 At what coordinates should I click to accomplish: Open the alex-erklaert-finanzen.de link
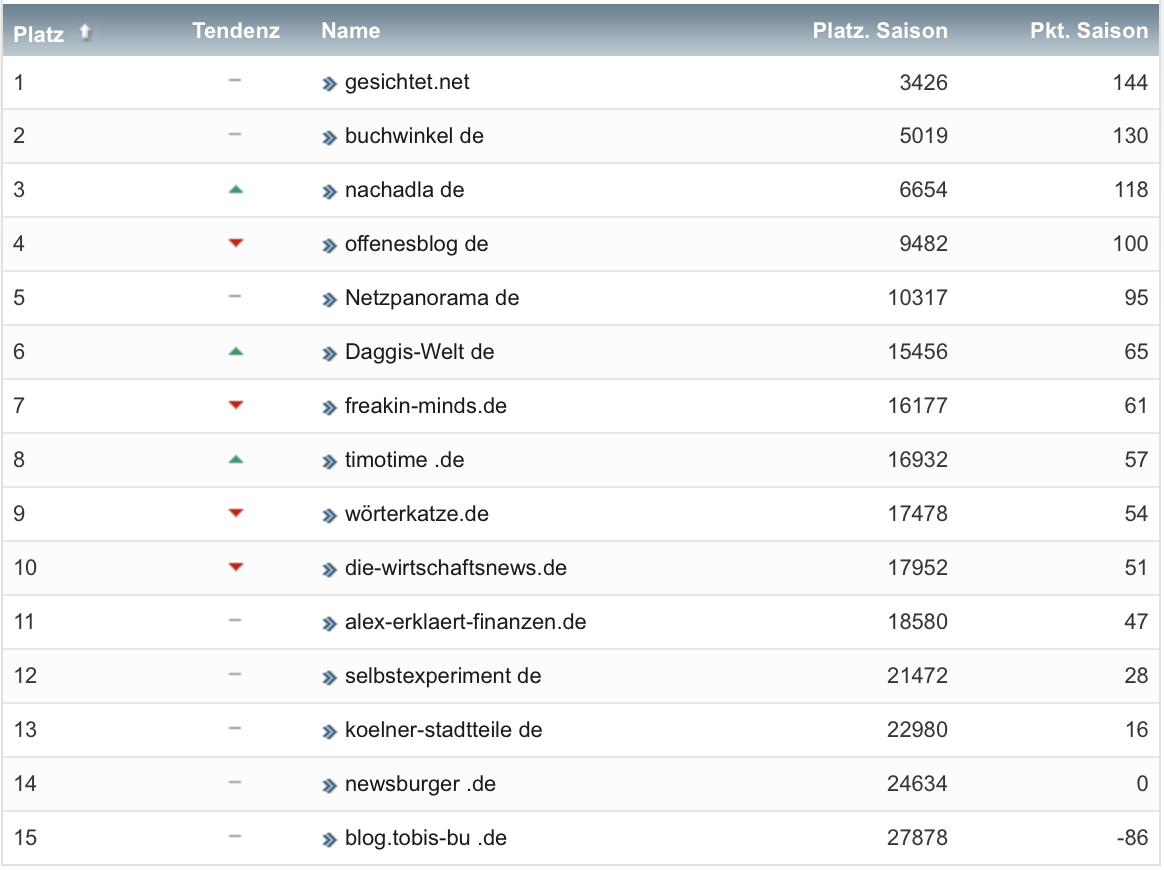click(465, 622)
